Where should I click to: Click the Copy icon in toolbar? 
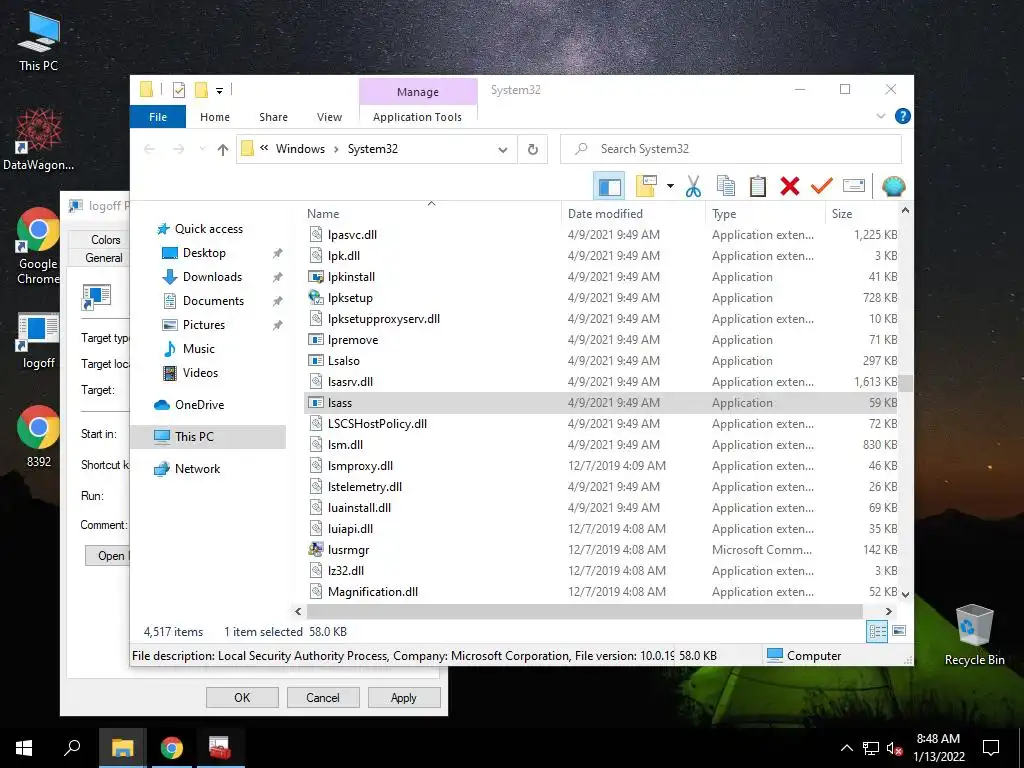coord(725,187)
